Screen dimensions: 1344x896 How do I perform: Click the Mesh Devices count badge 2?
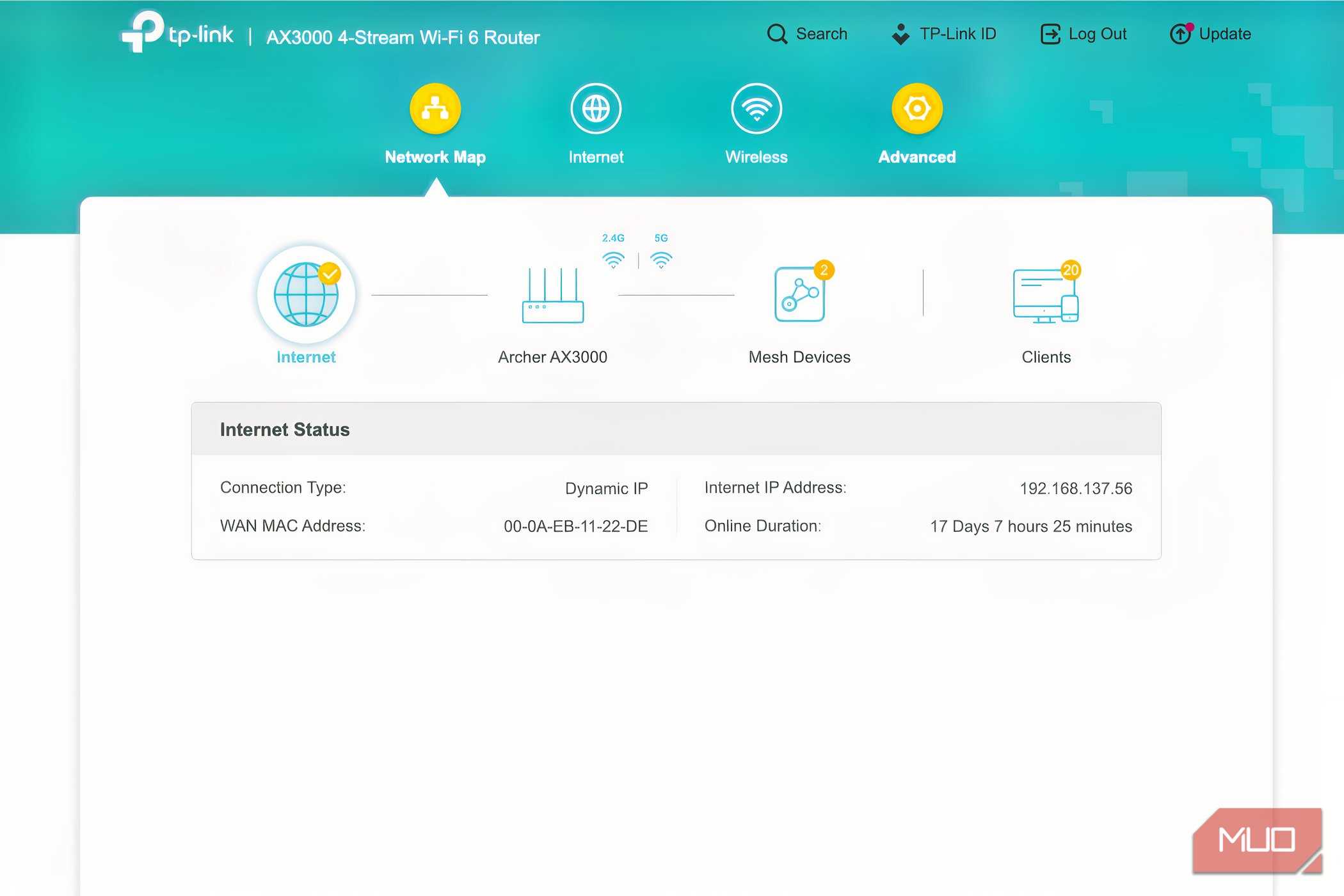[x=824, y=270]
